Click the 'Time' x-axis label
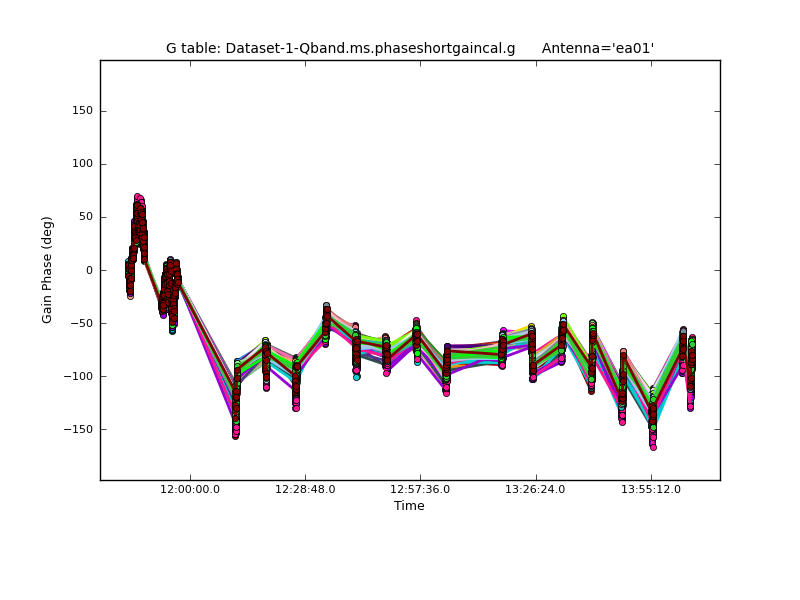Viewport: 800px width, 600px height. click(409, 506)
